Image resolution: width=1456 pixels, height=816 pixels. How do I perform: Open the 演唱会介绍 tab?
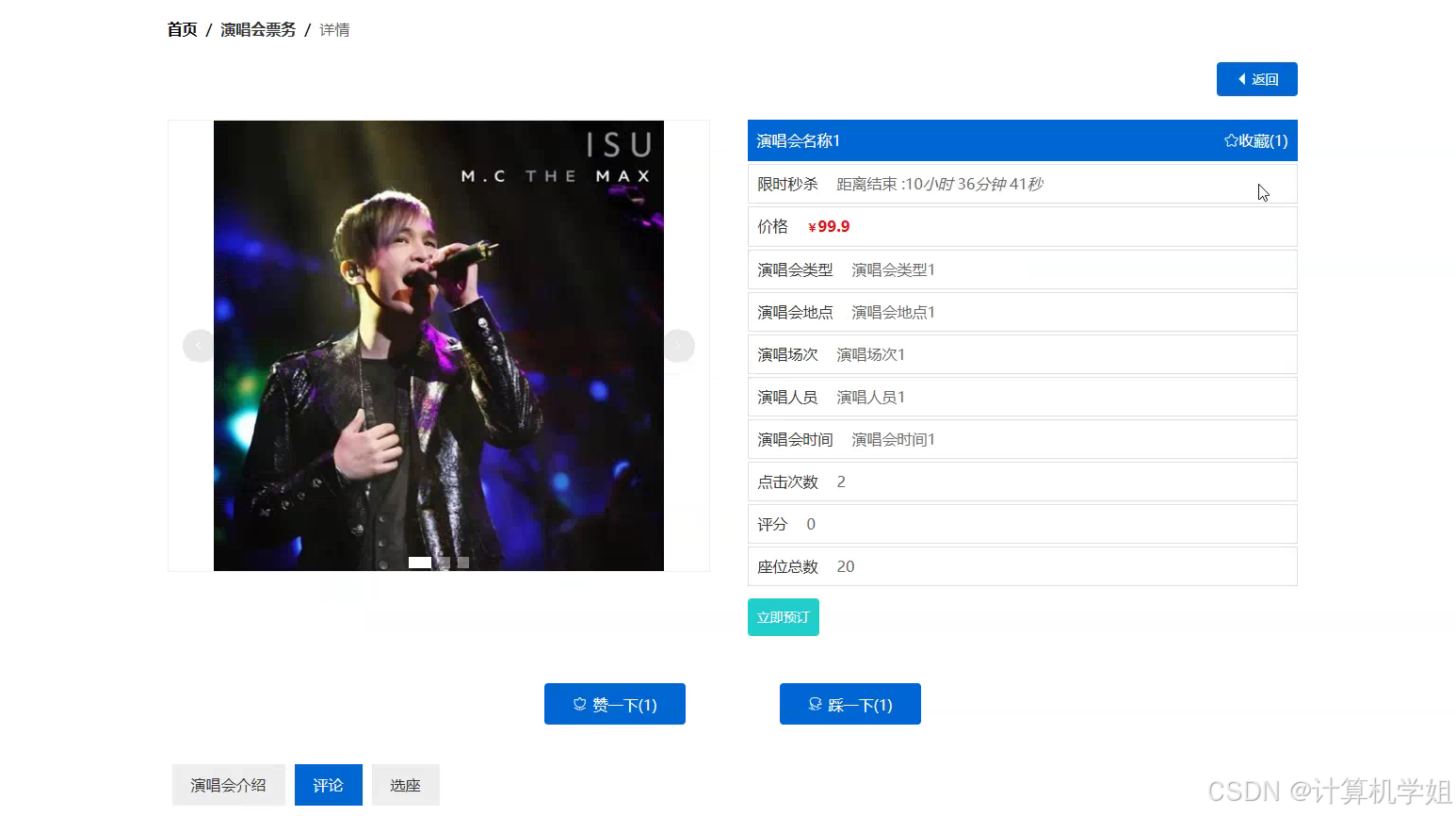pos(228,785)
